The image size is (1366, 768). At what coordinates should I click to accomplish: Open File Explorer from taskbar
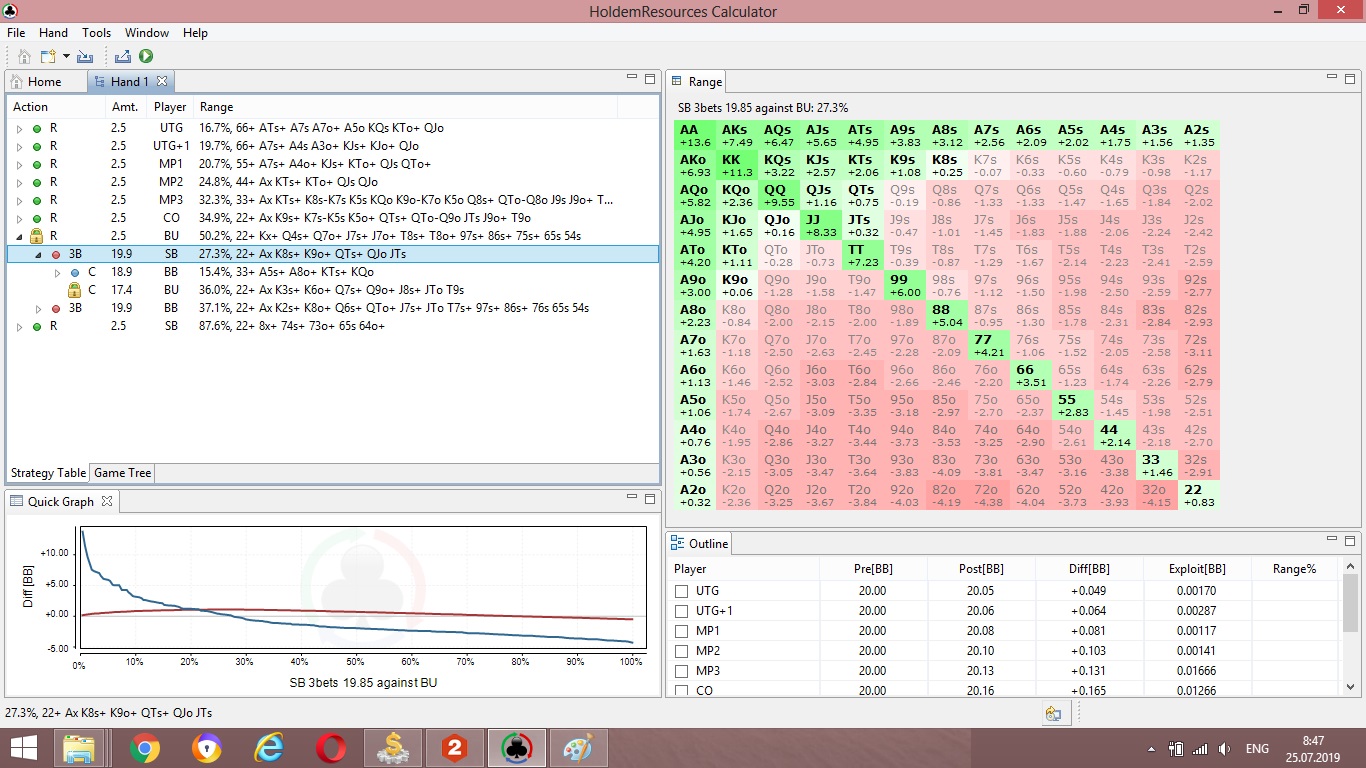click(78, 748)
